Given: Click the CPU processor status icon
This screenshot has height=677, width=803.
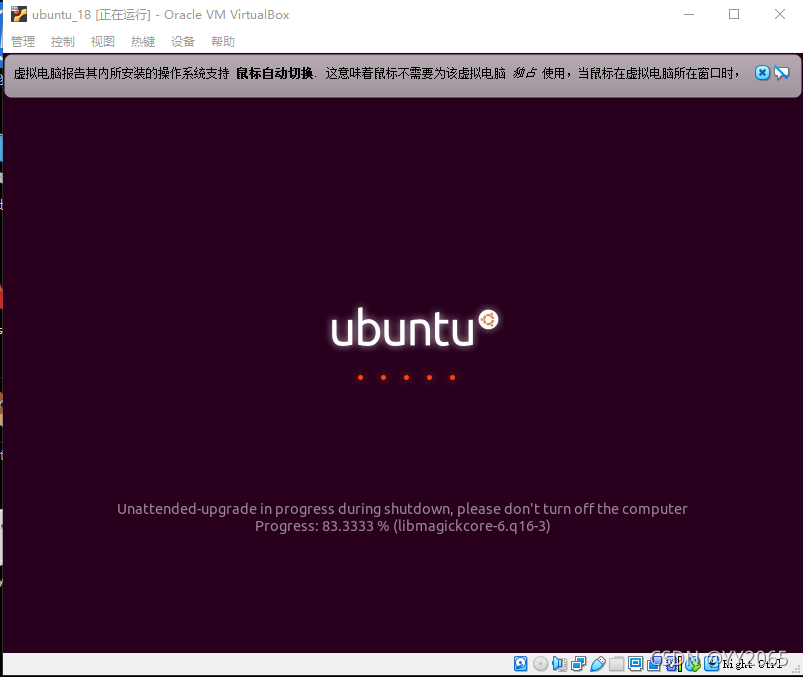Looking at the screenshot, I should [x=674, y=664].
